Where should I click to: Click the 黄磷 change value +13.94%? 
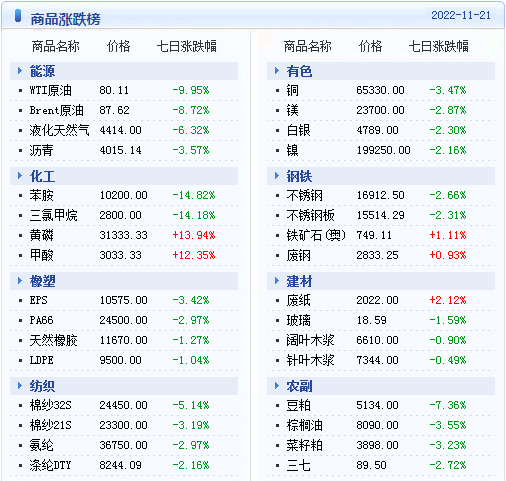click(194, 235)
